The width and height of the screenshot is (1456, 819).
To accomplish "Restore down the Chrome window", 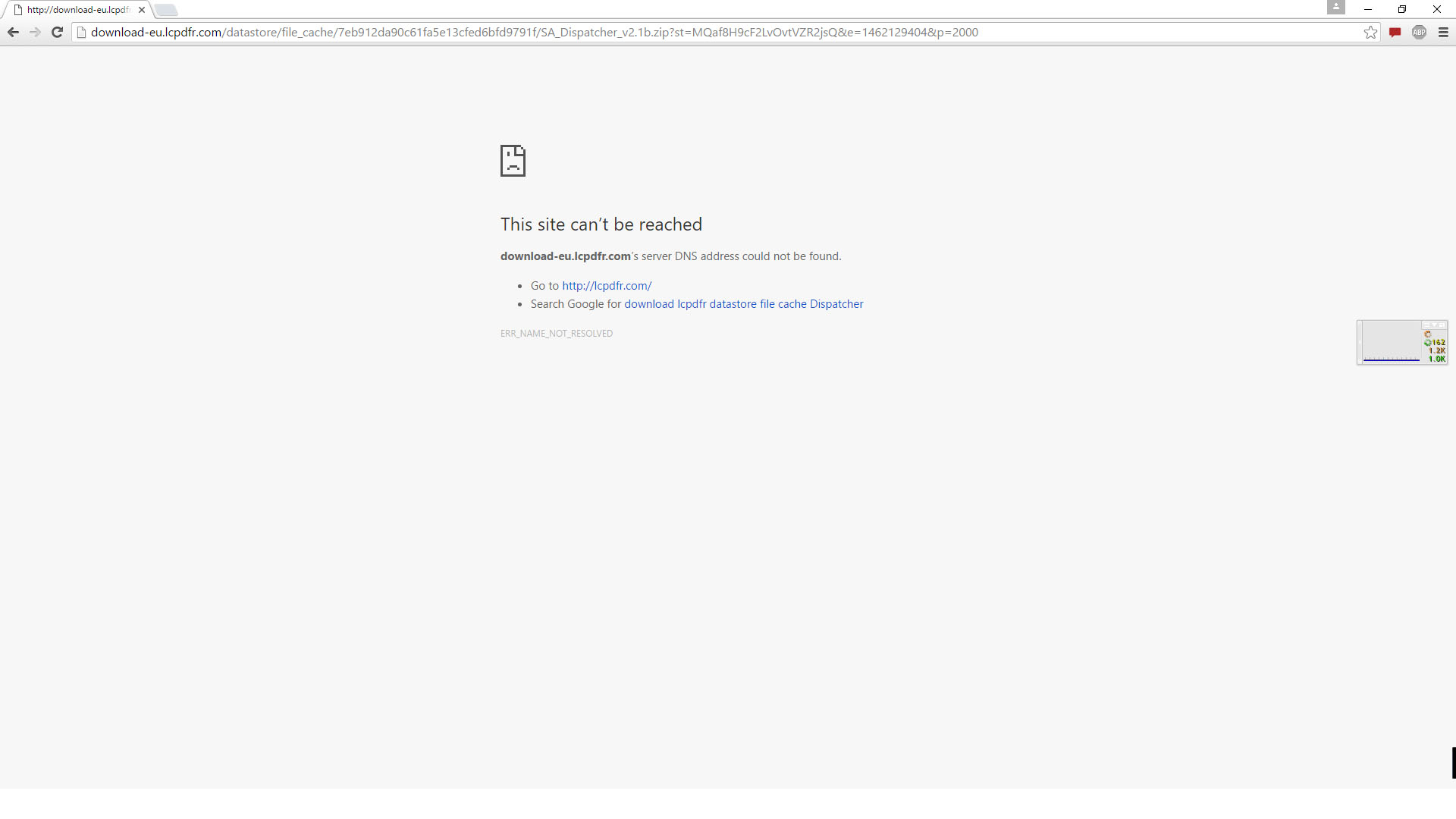I will point(1402,9).
